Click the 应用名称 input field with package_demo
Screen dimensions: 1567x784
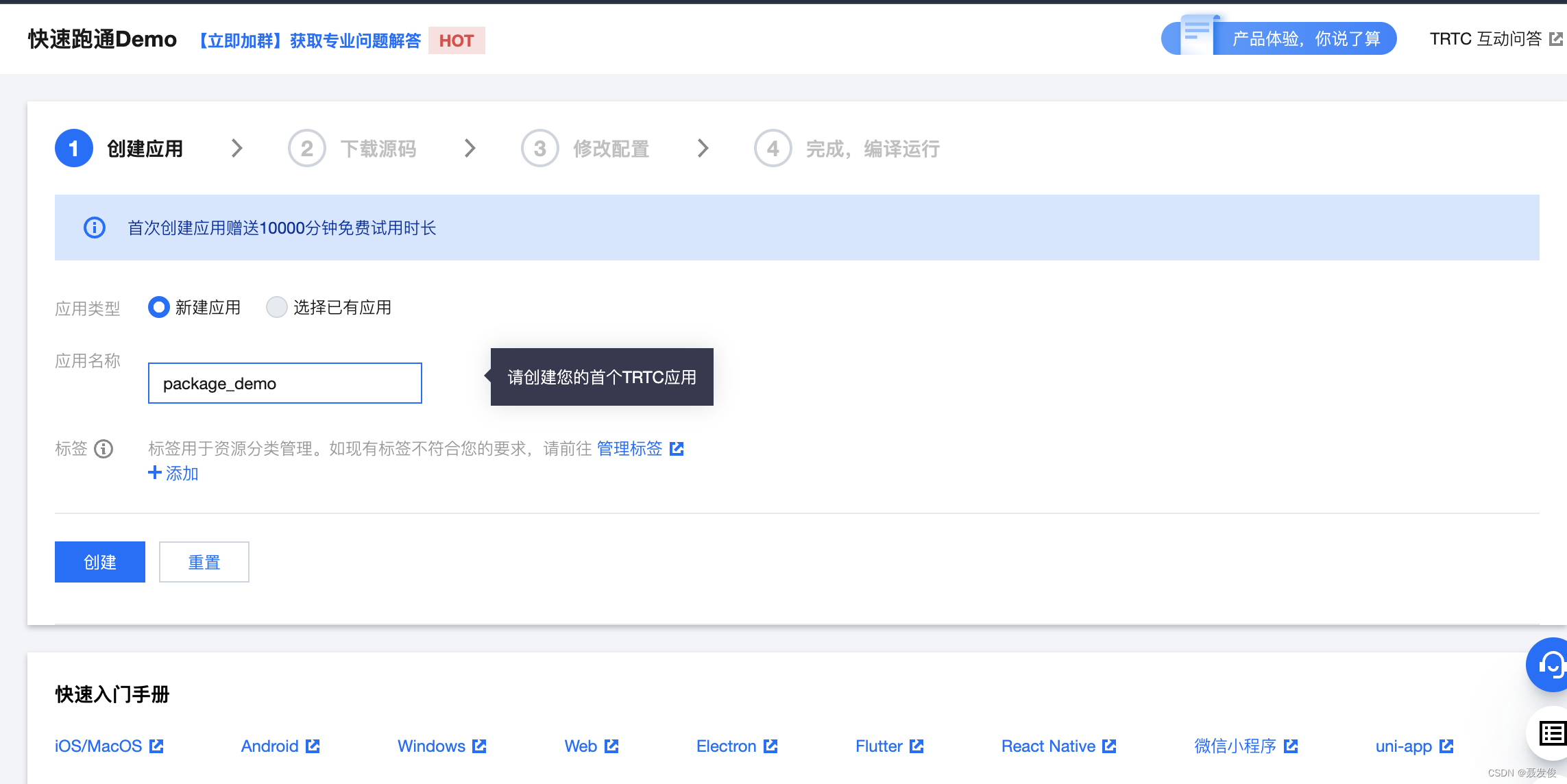285,383
